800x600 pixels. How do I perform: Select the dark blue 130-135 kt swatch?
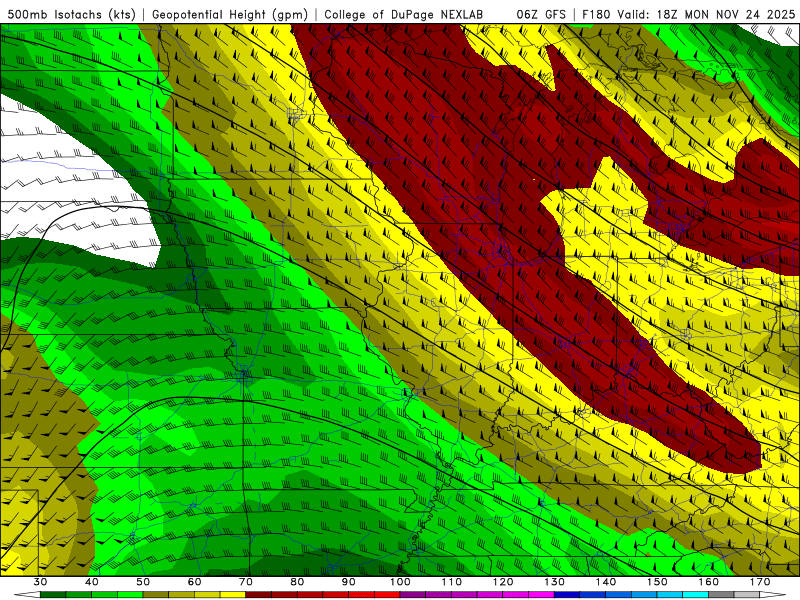pyautogui.click(x=567, y=595)
